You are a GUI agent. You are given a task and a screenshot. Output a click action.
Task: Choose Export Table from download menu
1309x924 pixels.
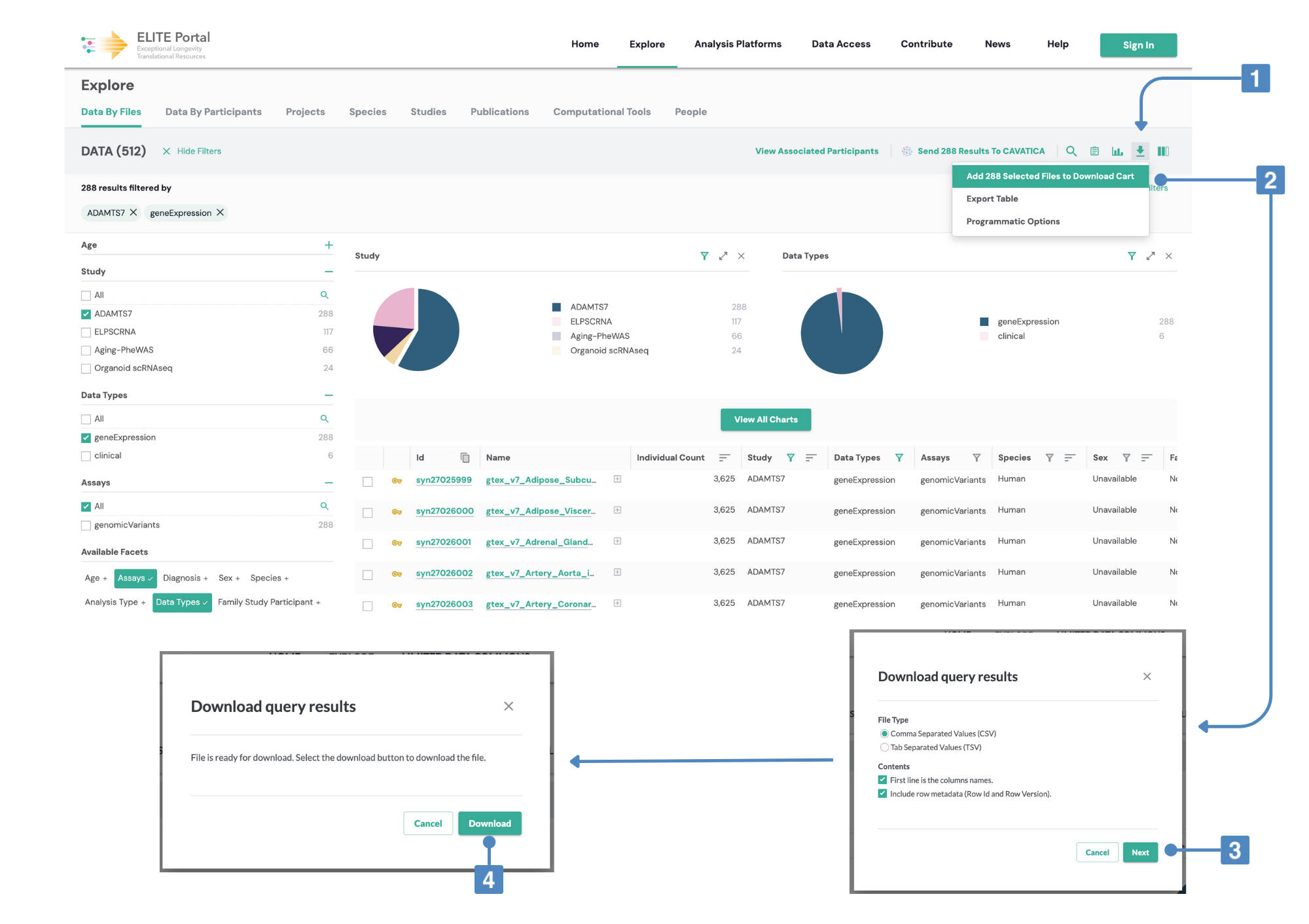[x=1050, y=199]
